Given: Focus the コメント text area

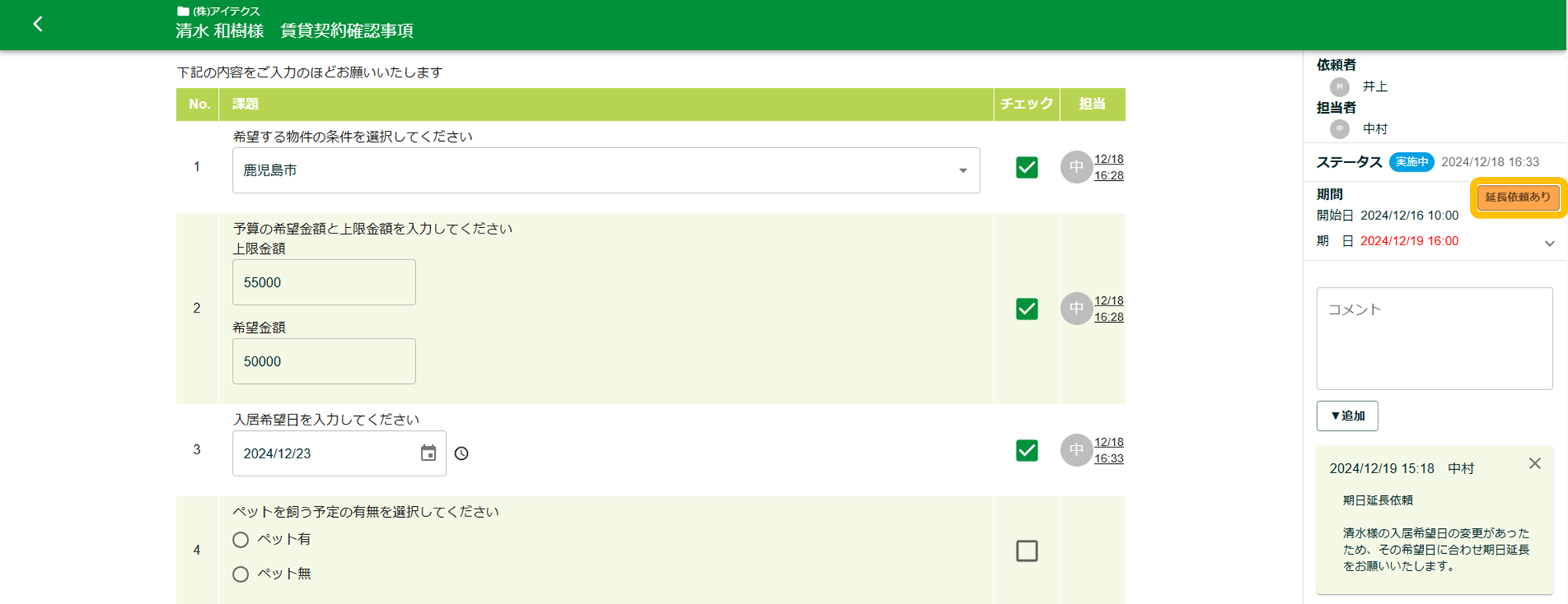Looking at the screenshot, I should [x=1434, y=338].
